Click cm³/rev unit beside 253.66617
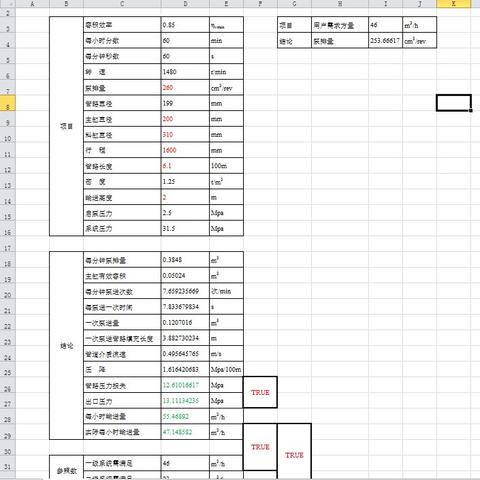 pos(420,41)
